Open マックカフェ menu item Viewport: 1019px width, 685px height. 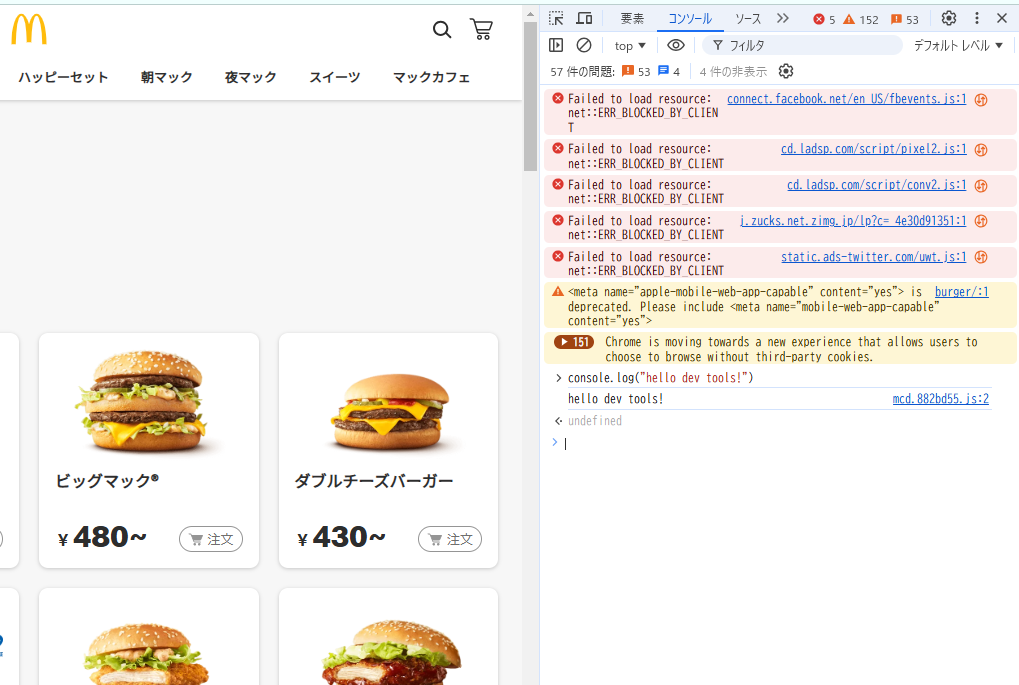[432, 77]
